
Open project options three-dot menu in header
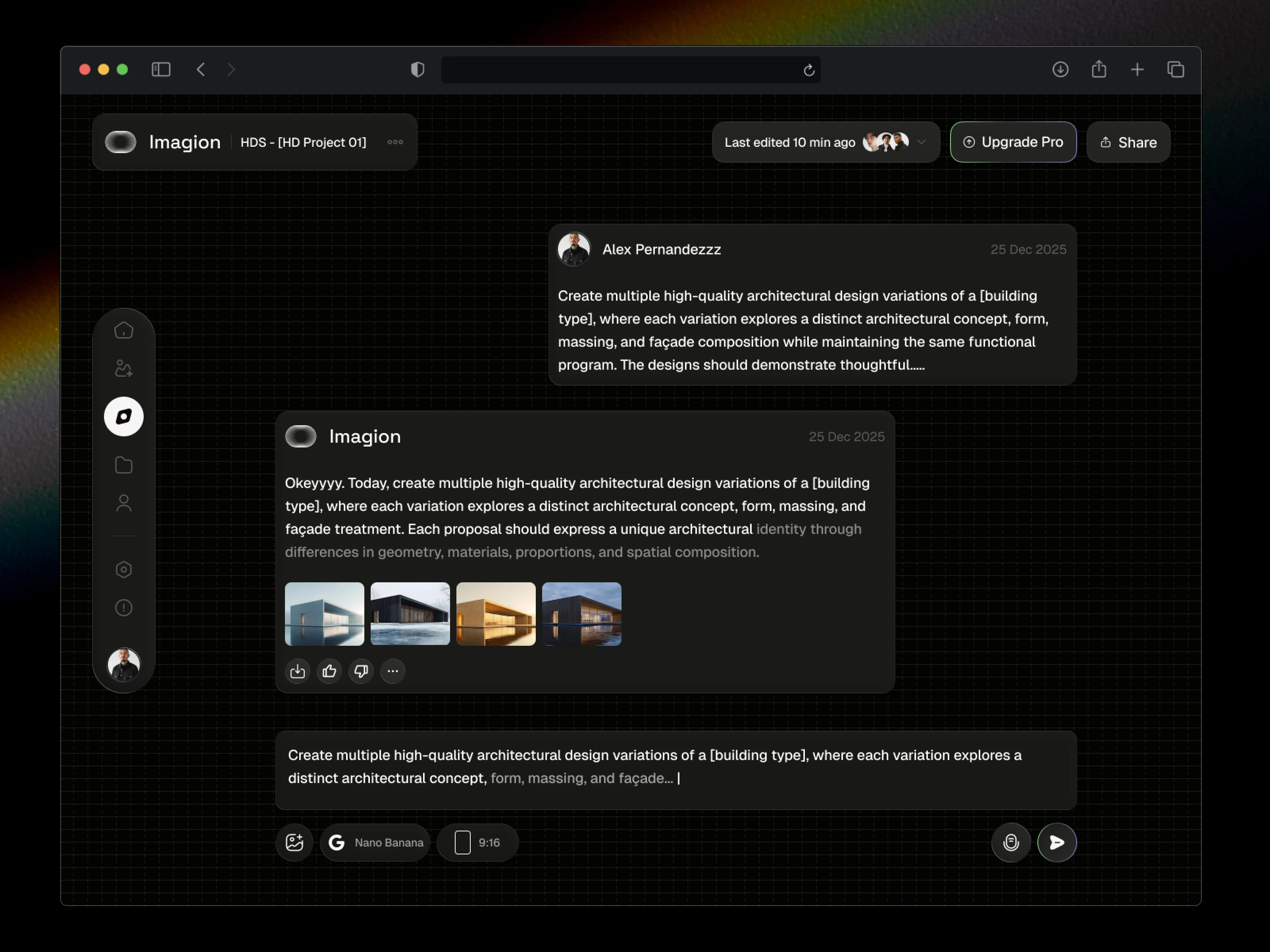click(x=395, y=142)
